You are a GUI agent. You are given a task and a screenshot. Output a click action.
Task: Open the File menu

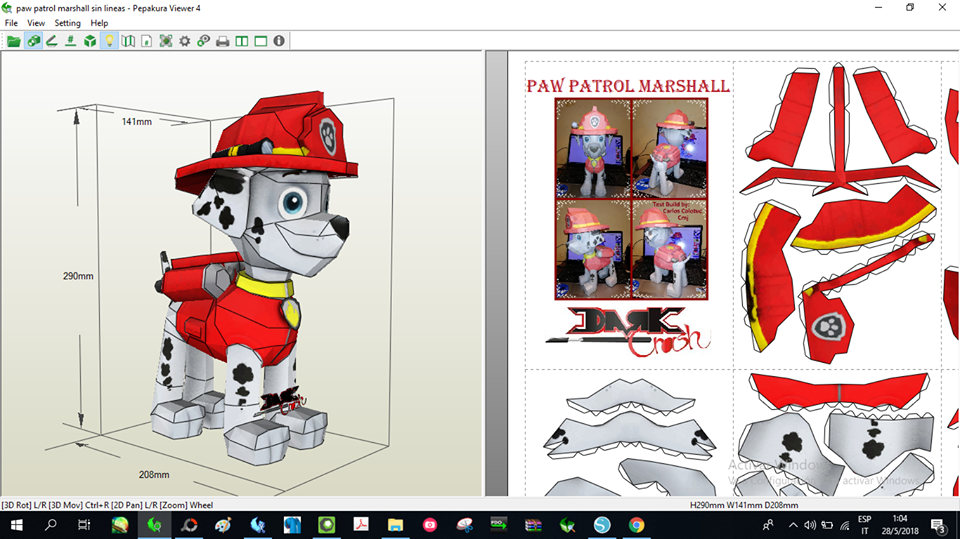(x=11, y=23)
